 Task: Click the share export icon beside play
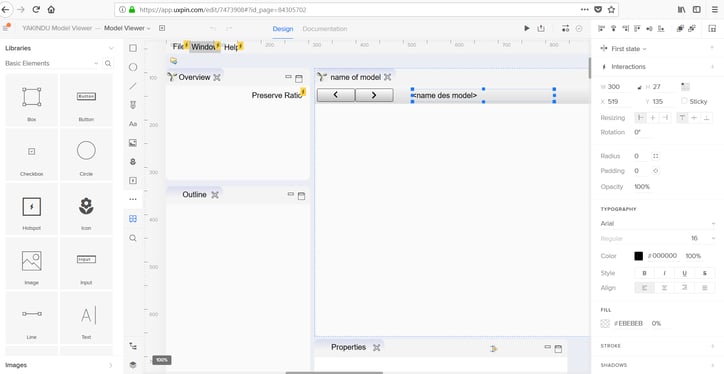541,28
